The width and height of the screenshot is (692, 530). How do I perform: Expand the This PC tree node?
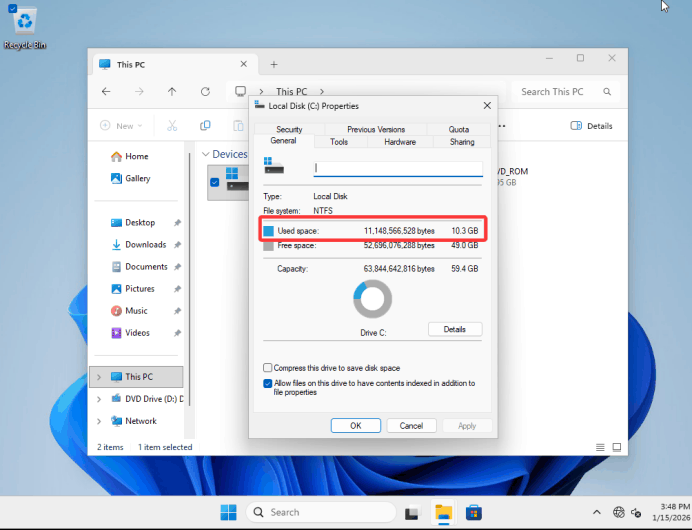[98, 377]
